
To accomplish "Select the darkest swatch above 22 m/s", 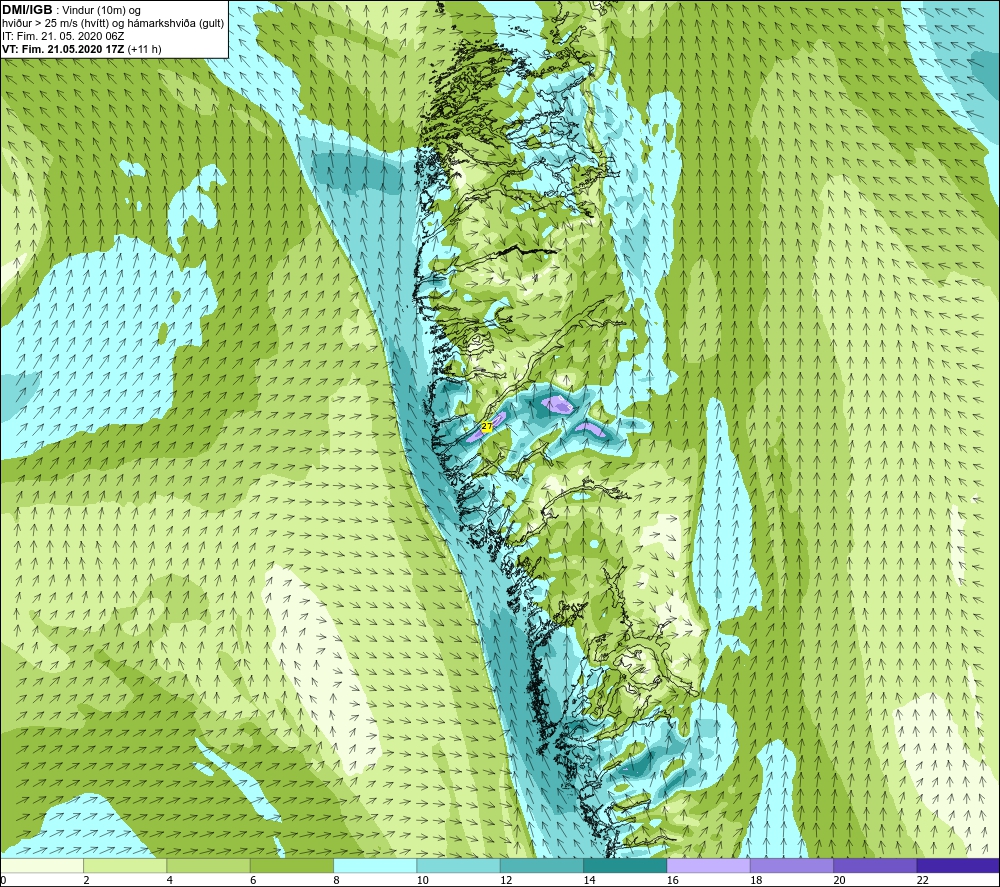I will [958, 865].
